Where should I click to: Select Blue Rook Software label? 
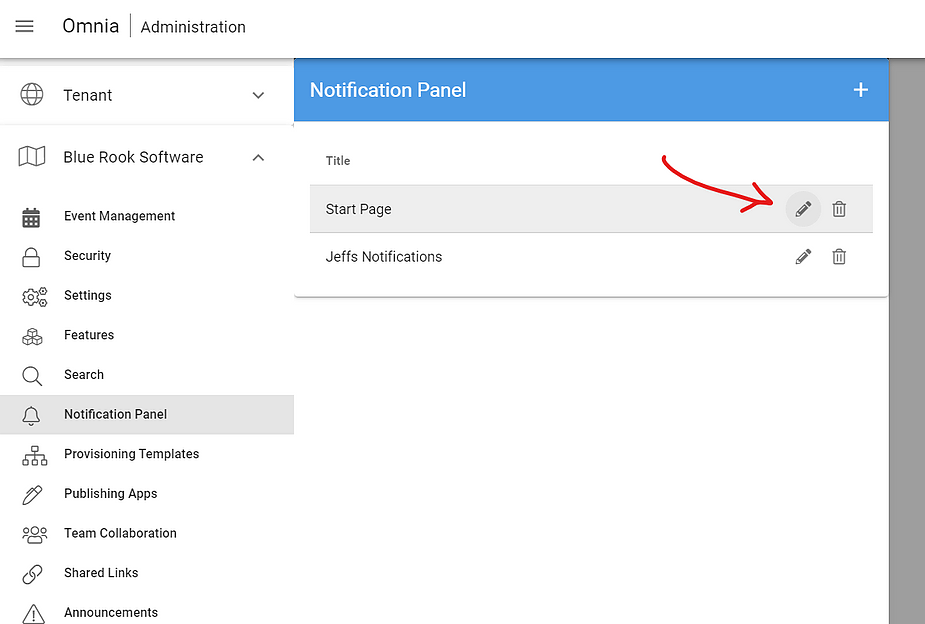[x=133, y=157]
